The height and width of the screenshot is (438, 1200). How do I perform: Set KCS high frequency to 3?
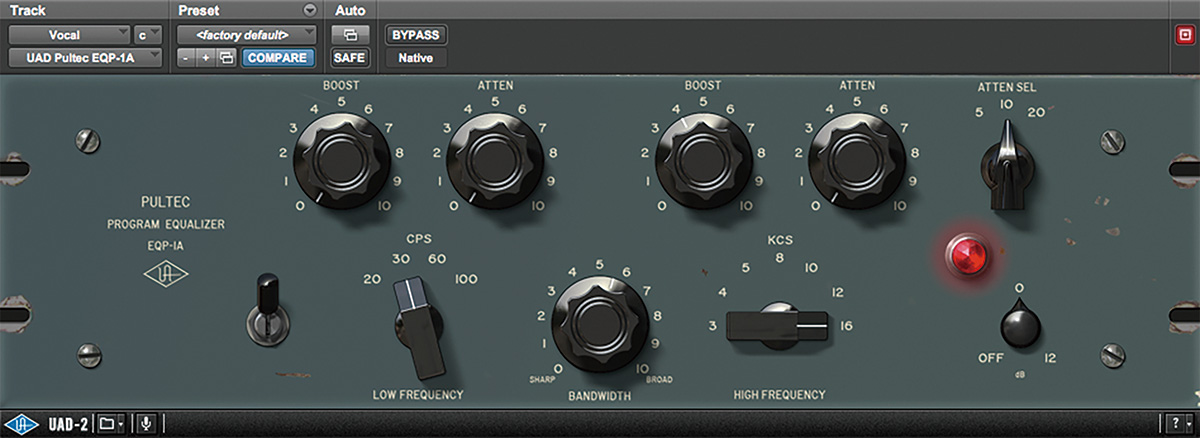(x=712, y=326)
